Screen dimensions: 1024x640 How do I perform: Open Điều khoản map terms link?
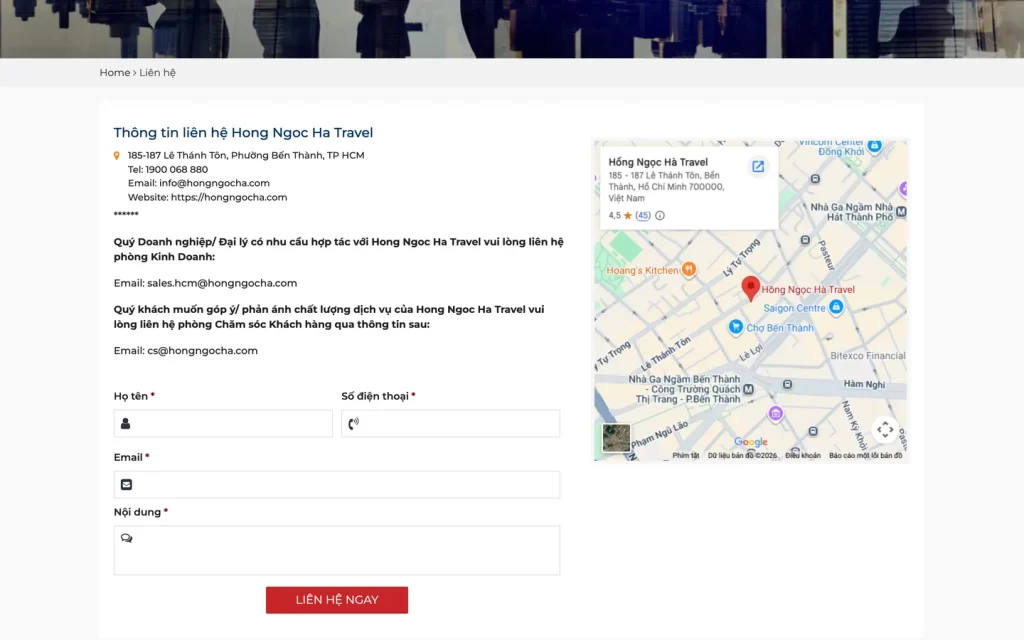point(803,456)
